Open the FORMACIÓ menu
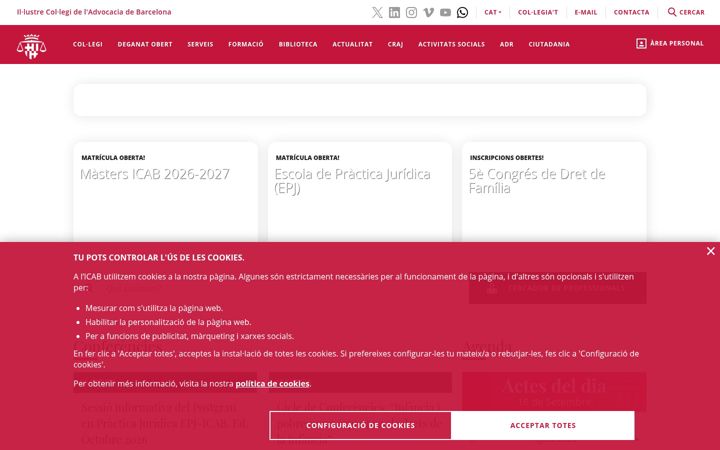This screenshot has width=720, height=450. [246, 44]
